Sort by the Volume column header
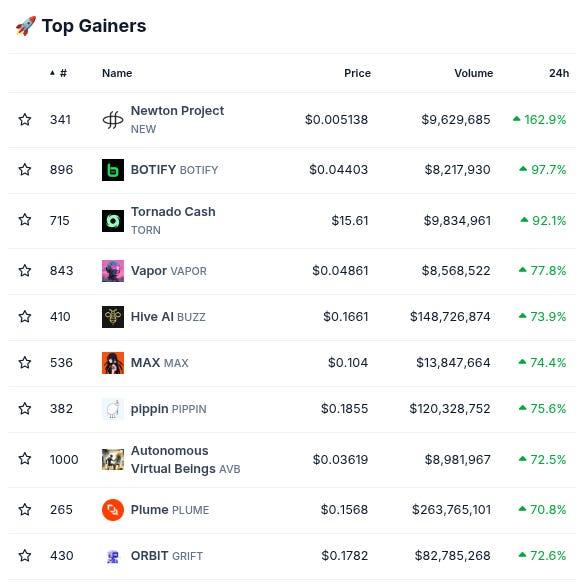The image size is (580, 583). [474, 73]
